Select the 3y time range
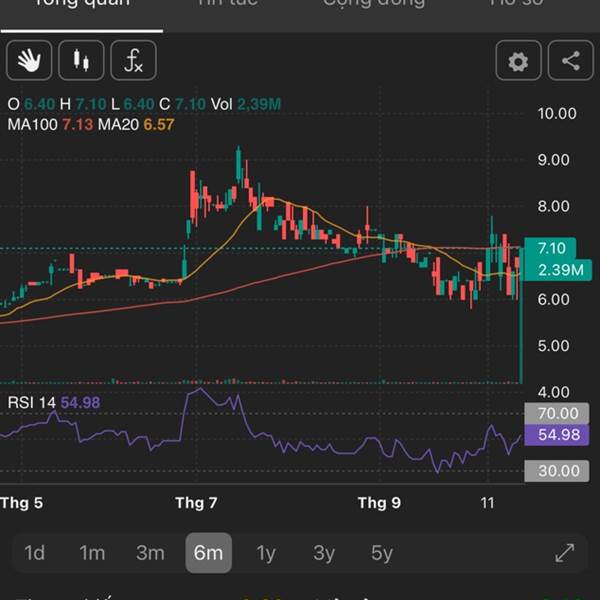The height and width of the screenshot is (600, 600). (x=324, y=553)
